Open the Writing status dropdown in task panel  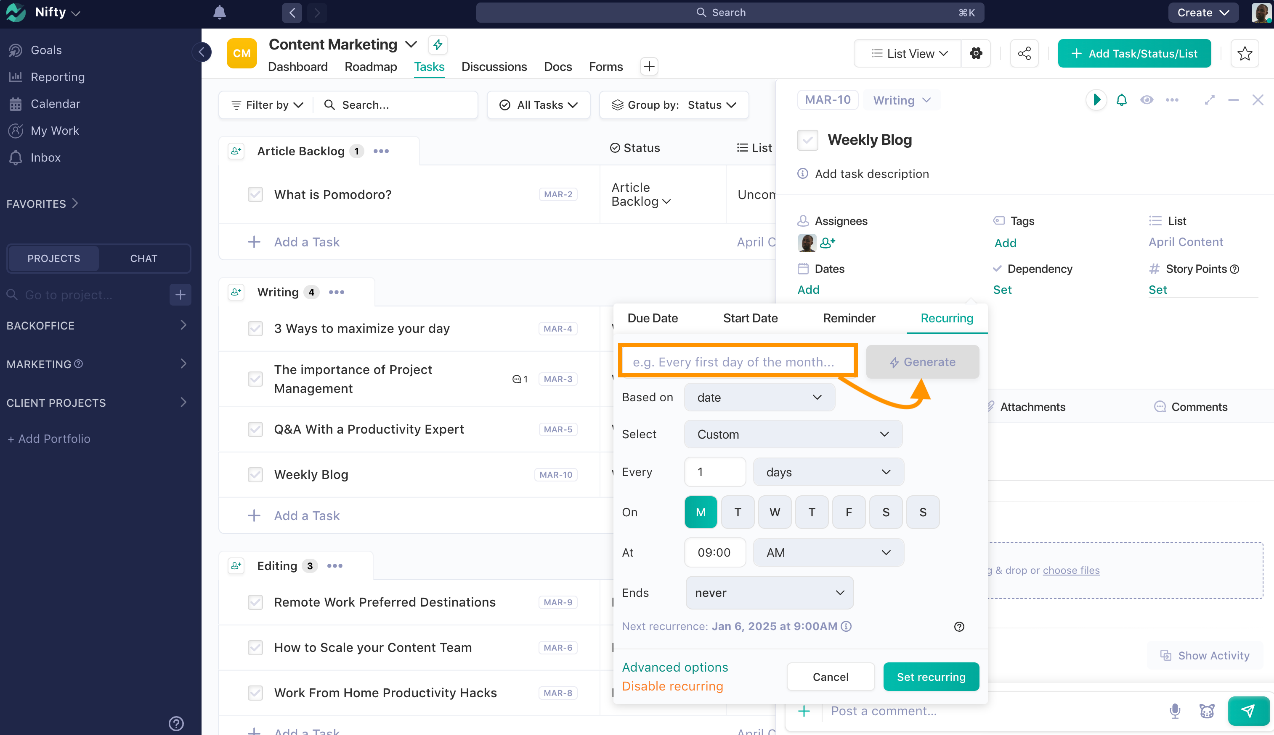(x=901, y=100)
